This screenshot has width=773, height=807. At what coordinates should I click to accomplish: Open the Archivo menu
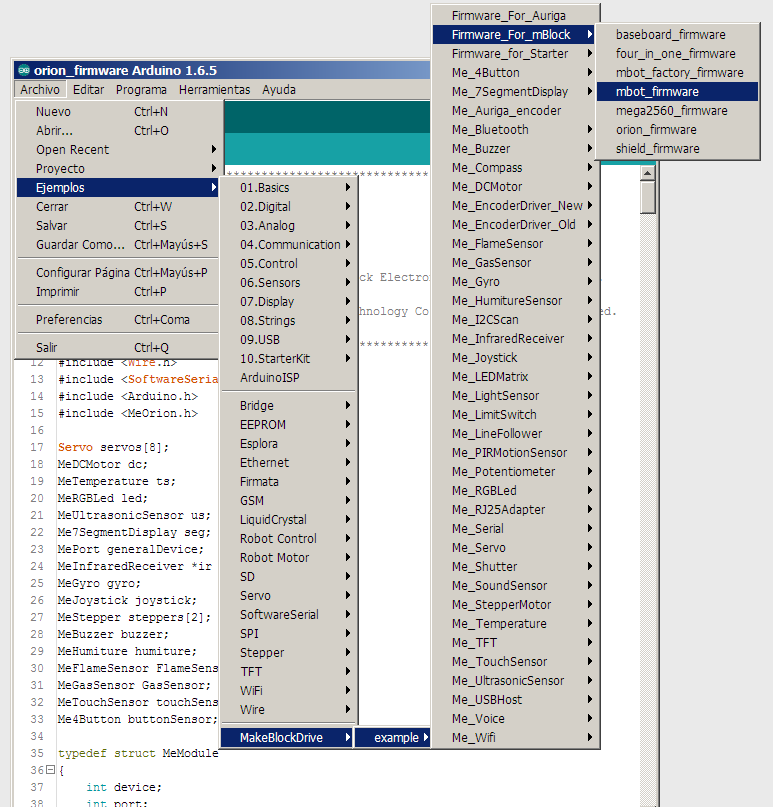point(40,90)
